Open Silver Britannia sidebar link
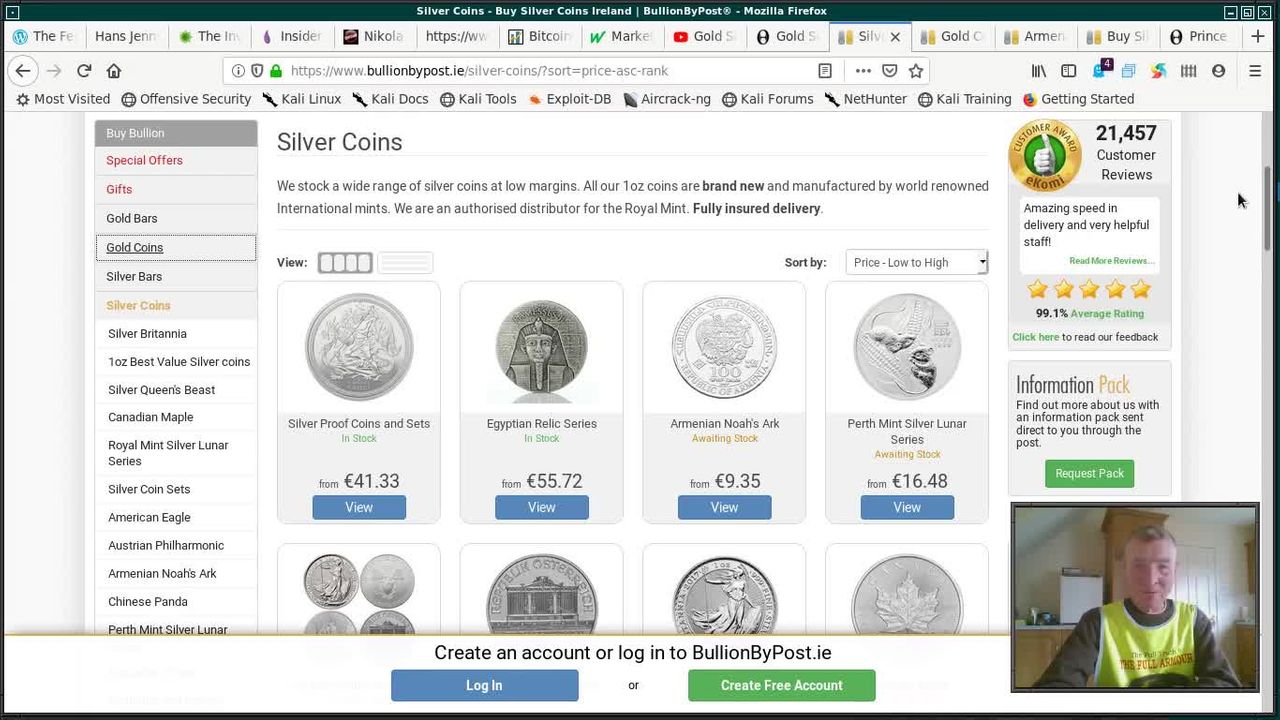 click(147, 334)
